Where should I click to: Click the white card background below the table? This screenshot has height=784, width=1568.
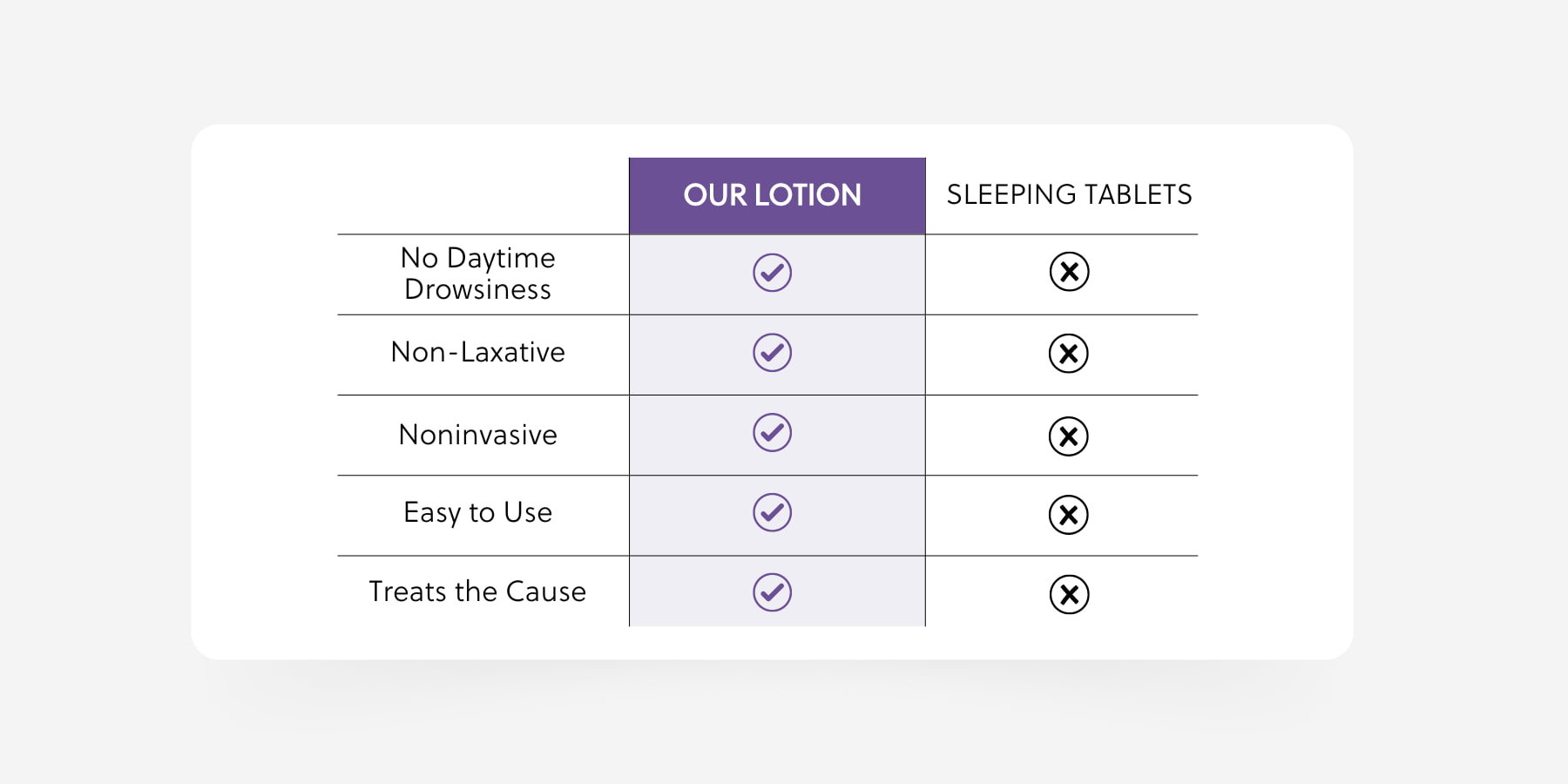[772, 643]
